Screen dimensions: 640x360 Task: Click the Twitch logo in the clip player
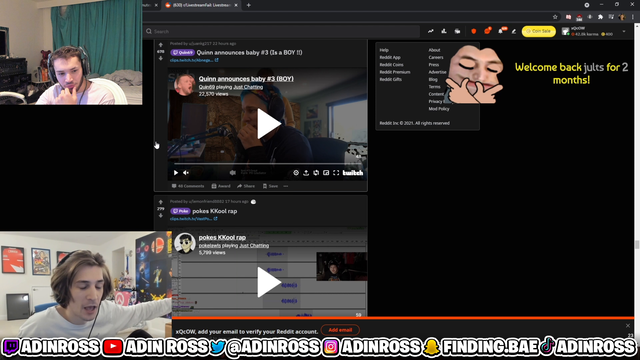pyautogui.click(x=353, y=173)
